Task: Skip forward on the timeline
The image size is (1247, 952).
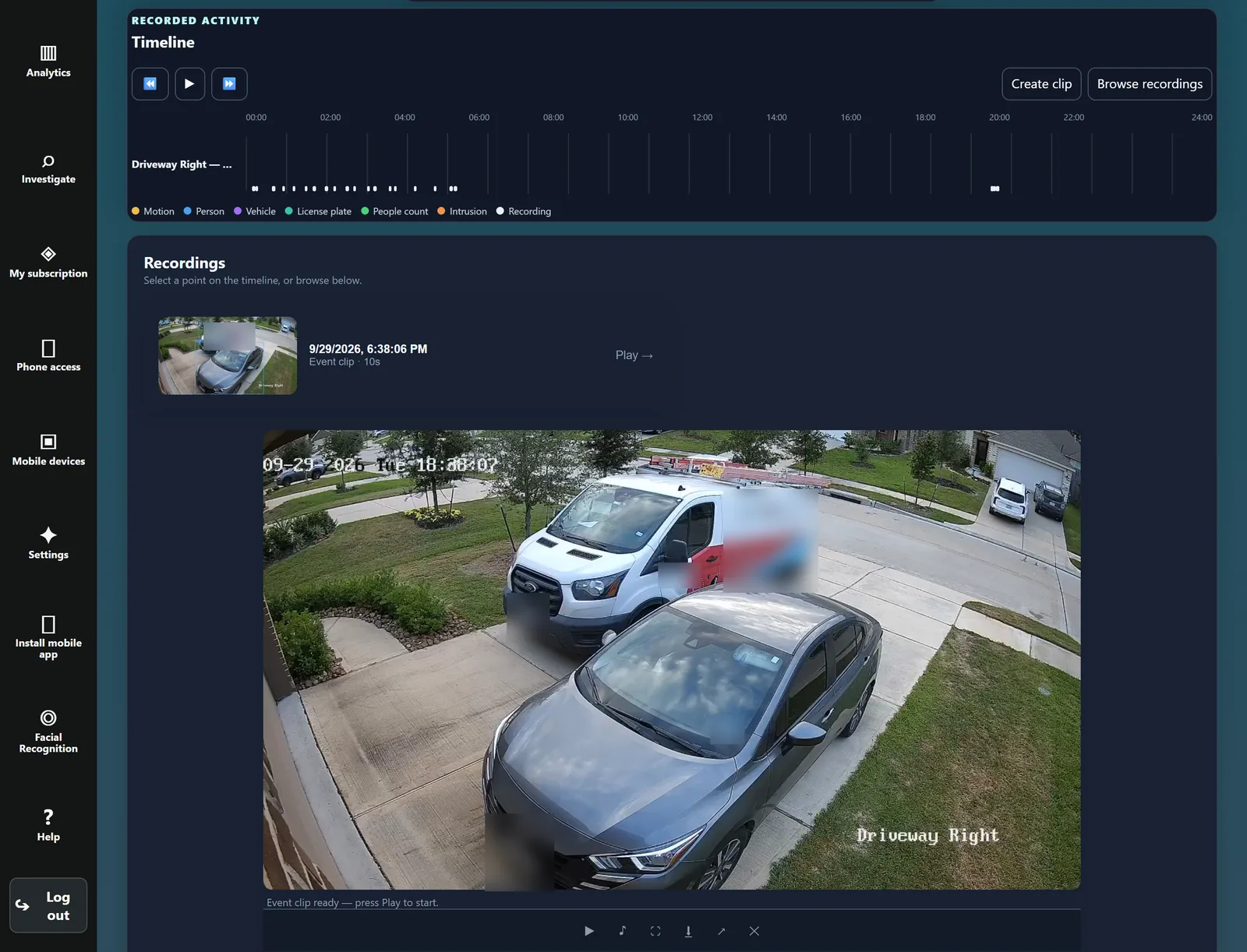Action: 229,84
